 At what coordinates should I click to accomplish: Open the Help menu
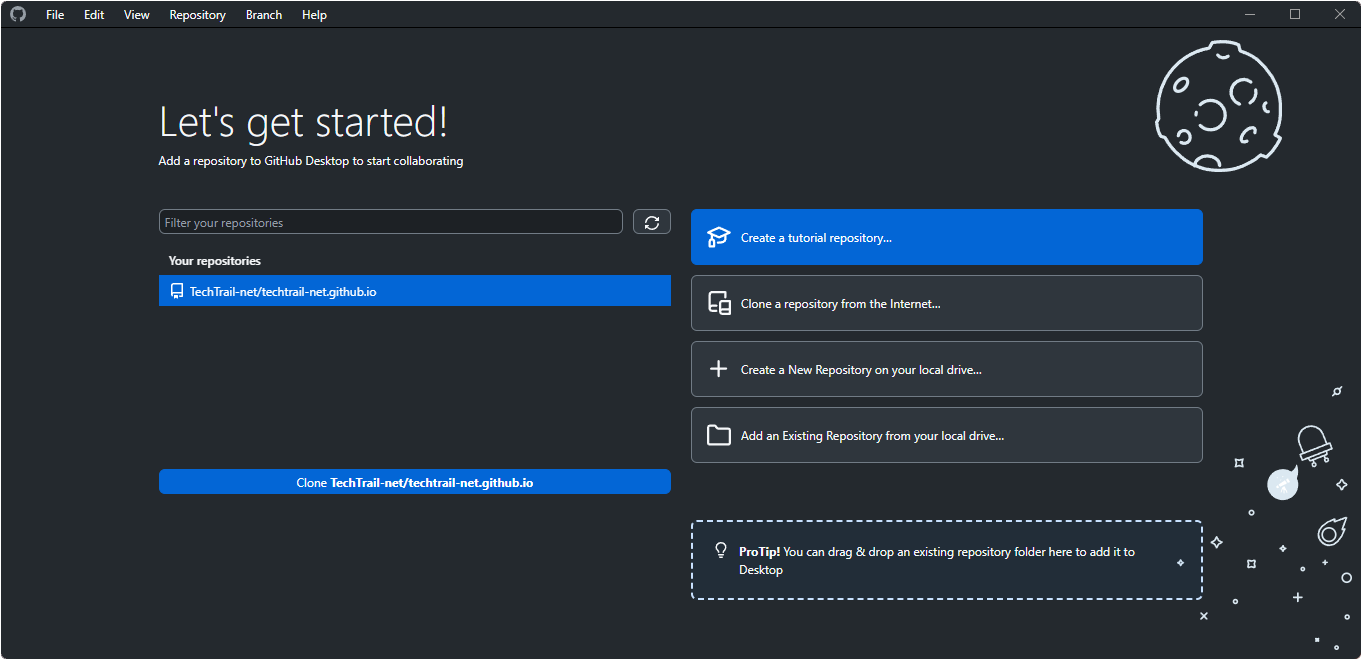point(314,15)
